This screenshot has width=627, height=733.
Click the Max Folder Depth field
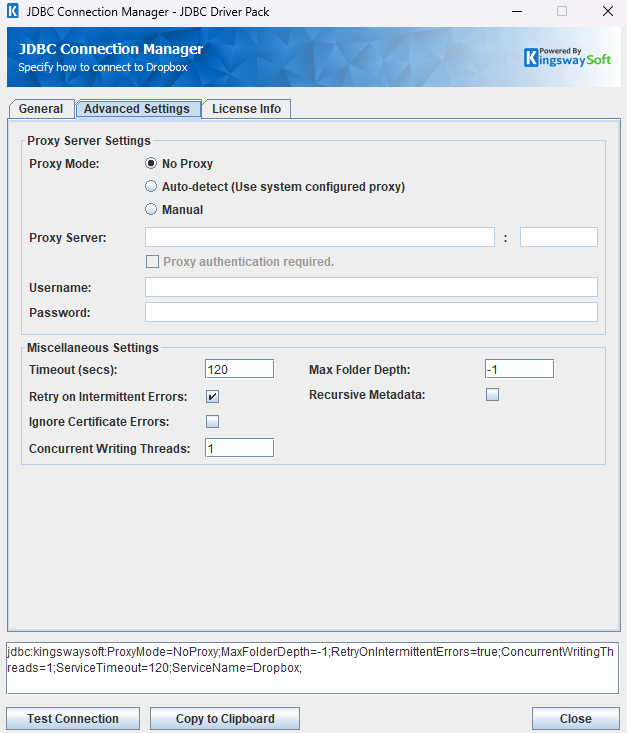(519, 369)
